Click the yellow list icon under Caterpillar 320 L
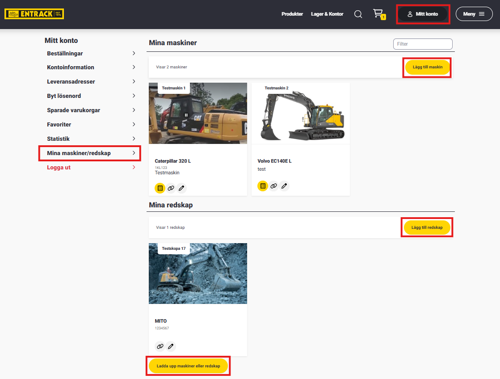Screen dimensions: 500x379 pyautogui.click(x=160, y=188)
